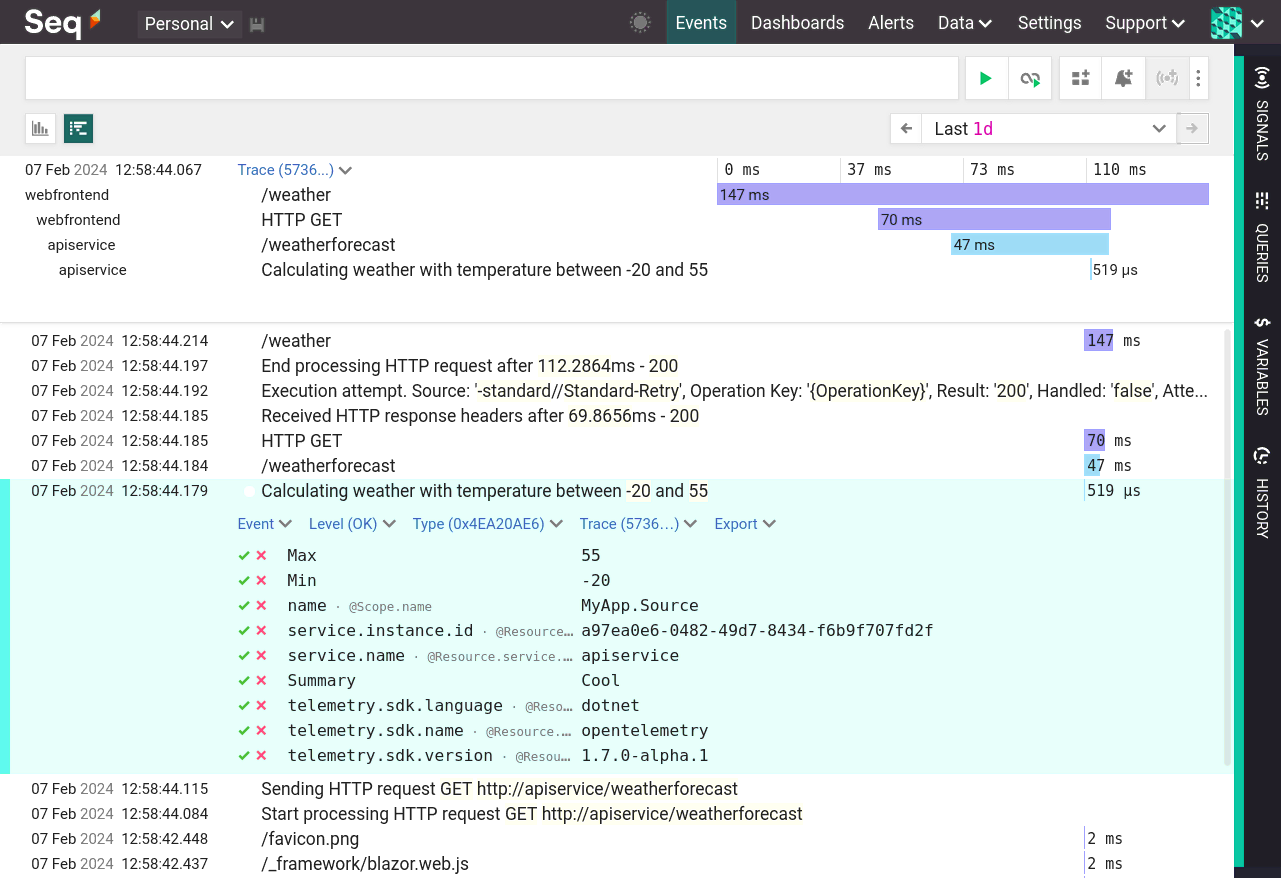Include filter for telemetry.sdk.version property
The height and width of the screenshot is (878, 1281).
coord(244,756)
